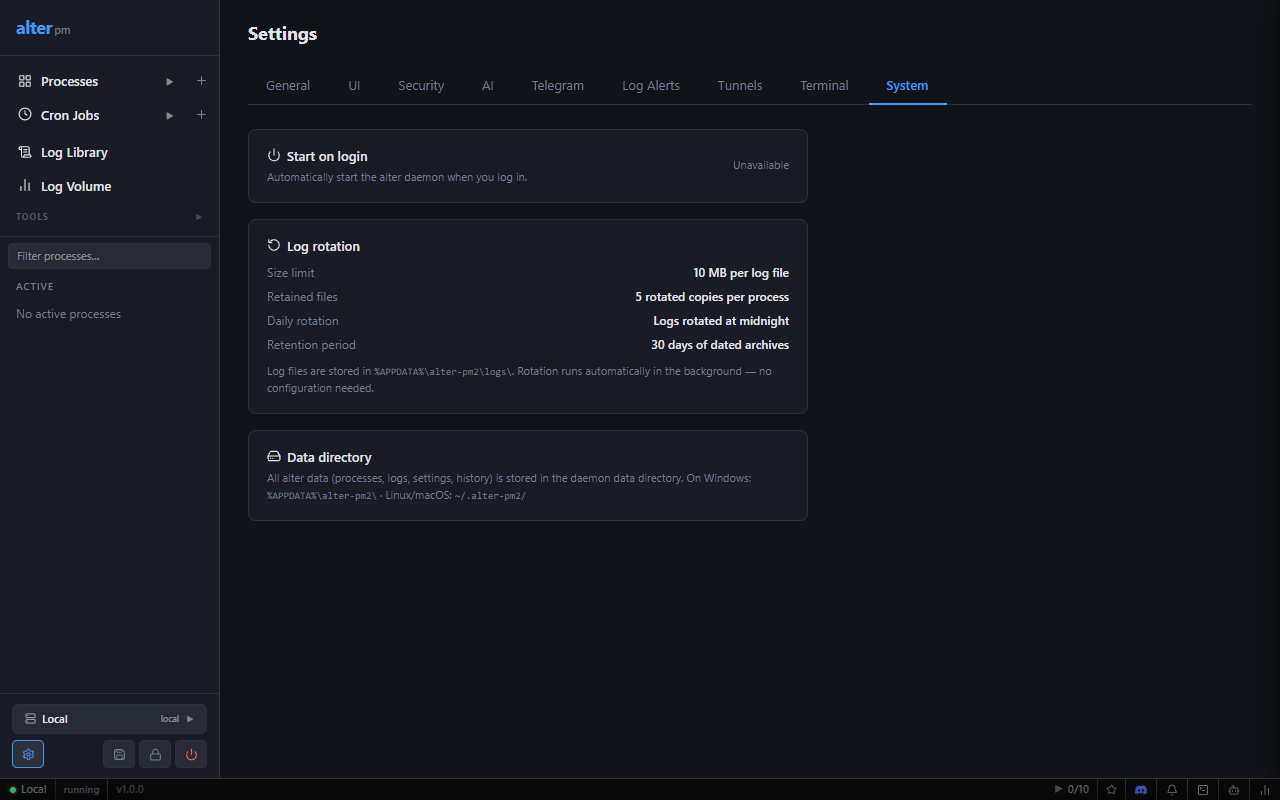Image resolution: width=1280 pixels, height=800 pixels.
Task: Switch to the Security tab
Action: 421,86
